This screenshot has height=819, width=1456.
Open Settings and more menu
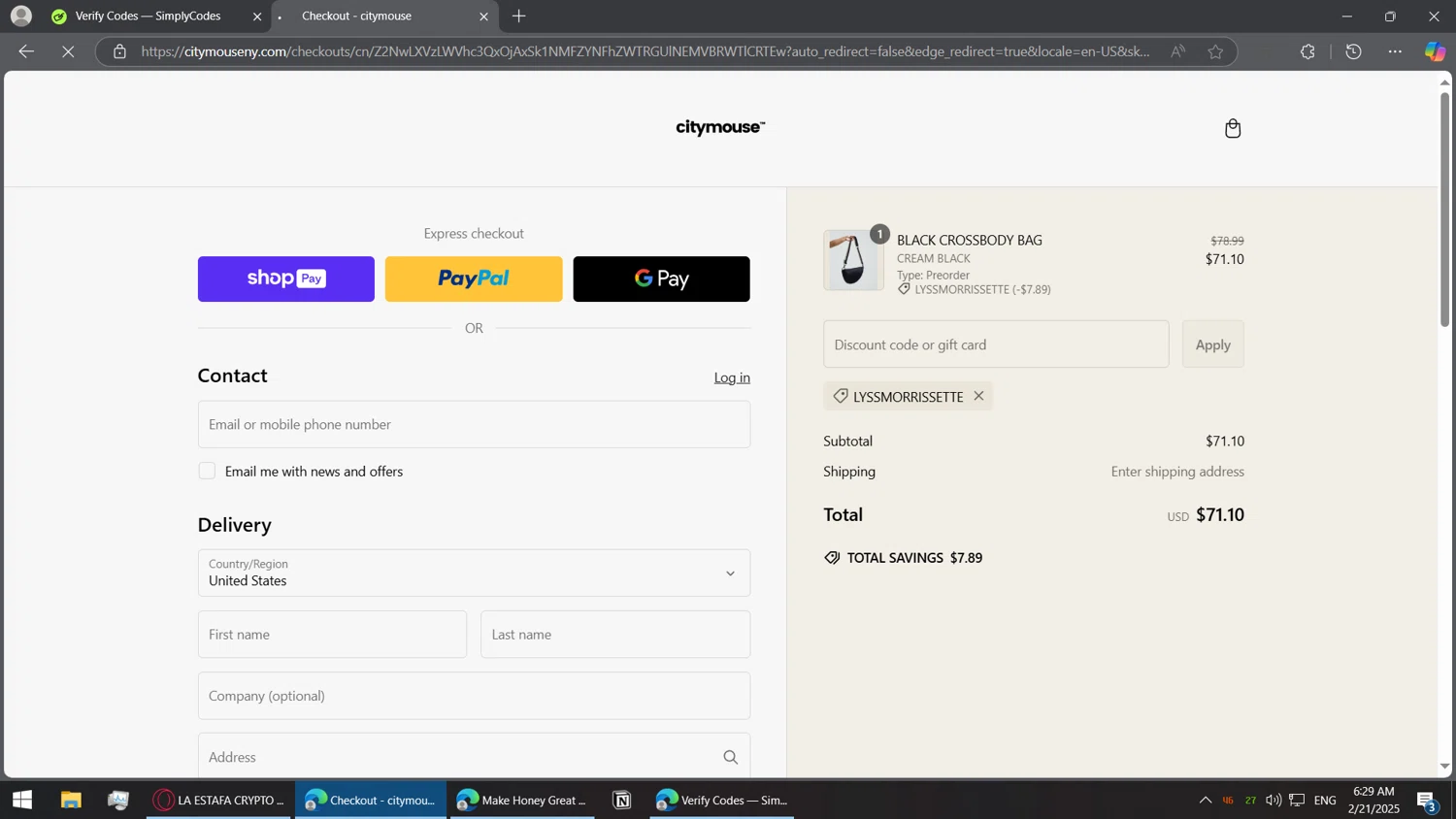[1395, 51]
